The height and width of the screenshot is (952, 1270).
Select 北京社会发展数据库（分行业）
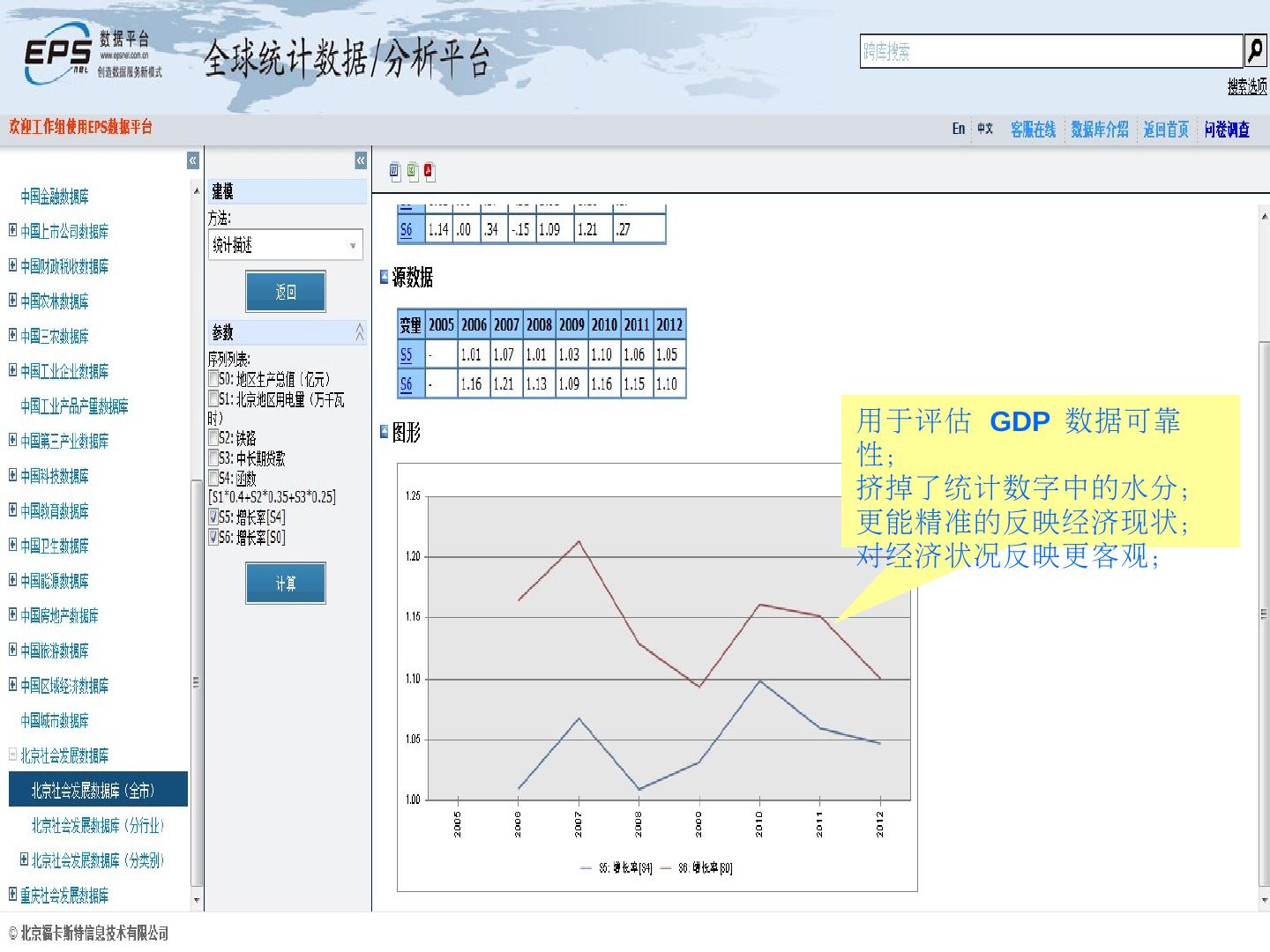[98, 825]
